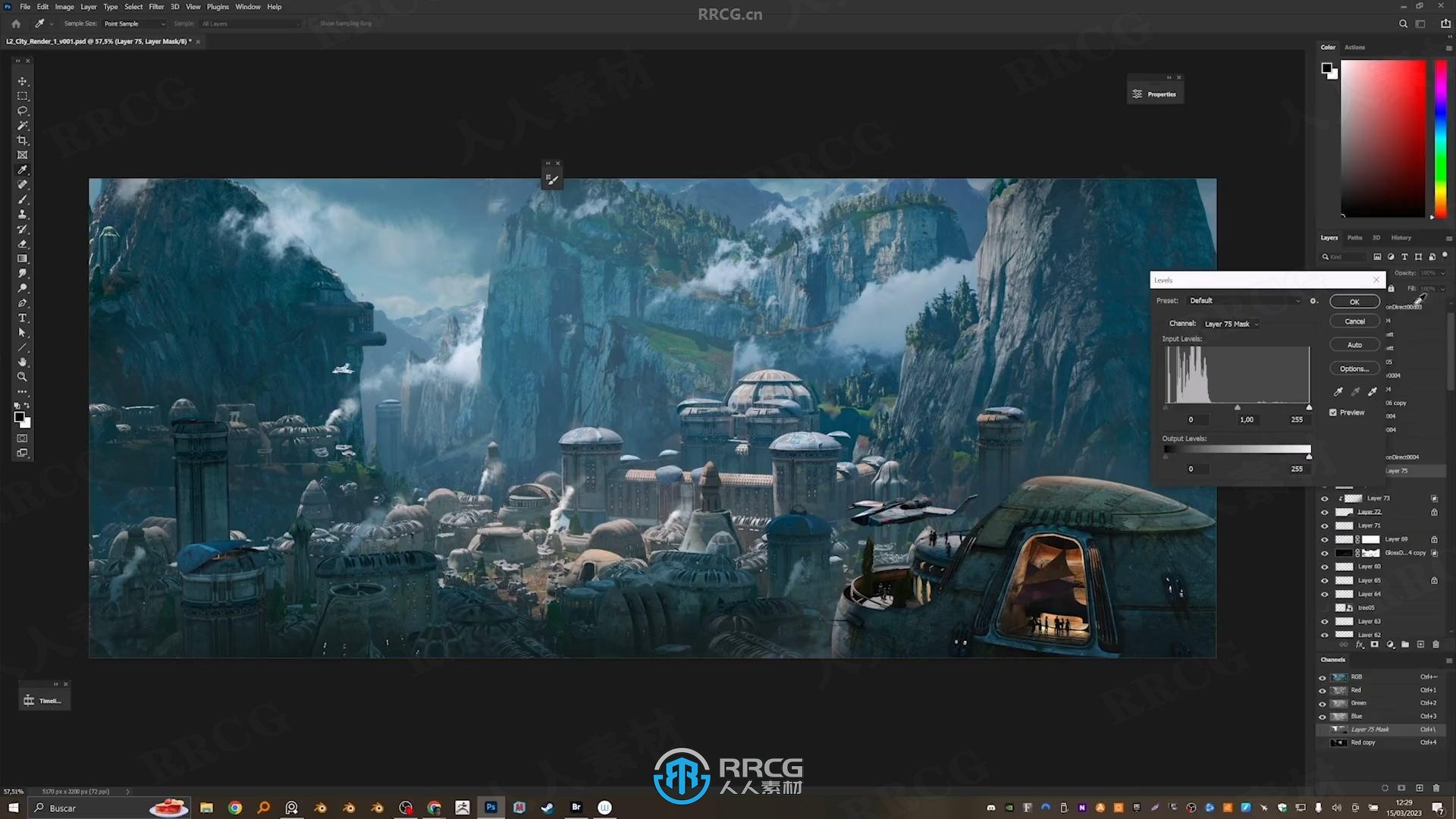Select the Crop tool
1456x819 pixels.
click(x=22, y=140)
